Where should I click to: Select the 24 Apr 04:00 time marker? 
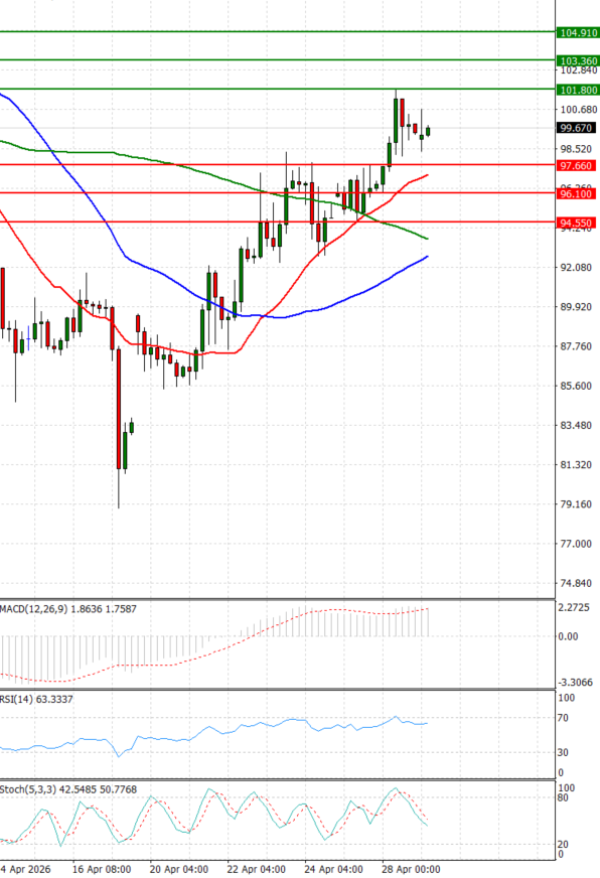(x=335, y=869)
